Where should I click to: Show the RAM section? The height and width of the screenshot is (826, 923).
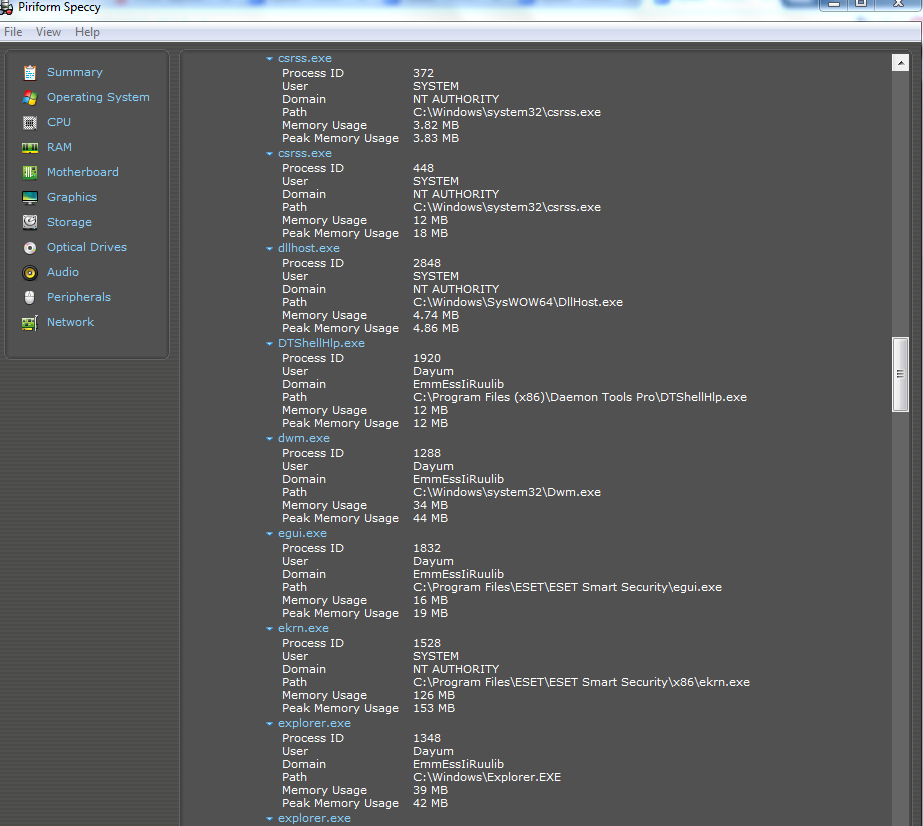coord(59,147)
